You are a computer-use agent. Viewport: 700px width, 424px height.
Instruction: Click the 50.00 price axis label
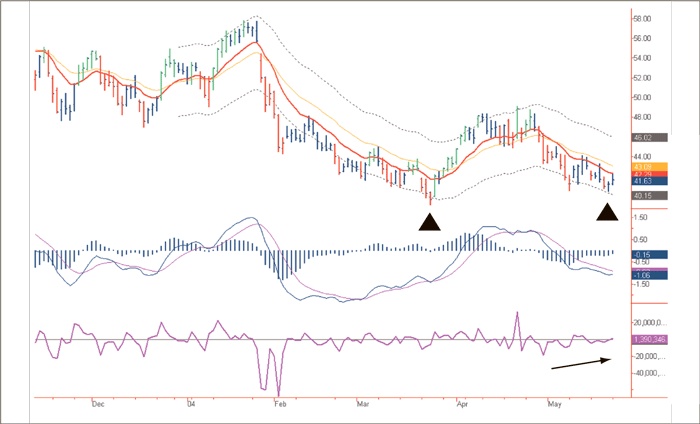tap(645, 98)
